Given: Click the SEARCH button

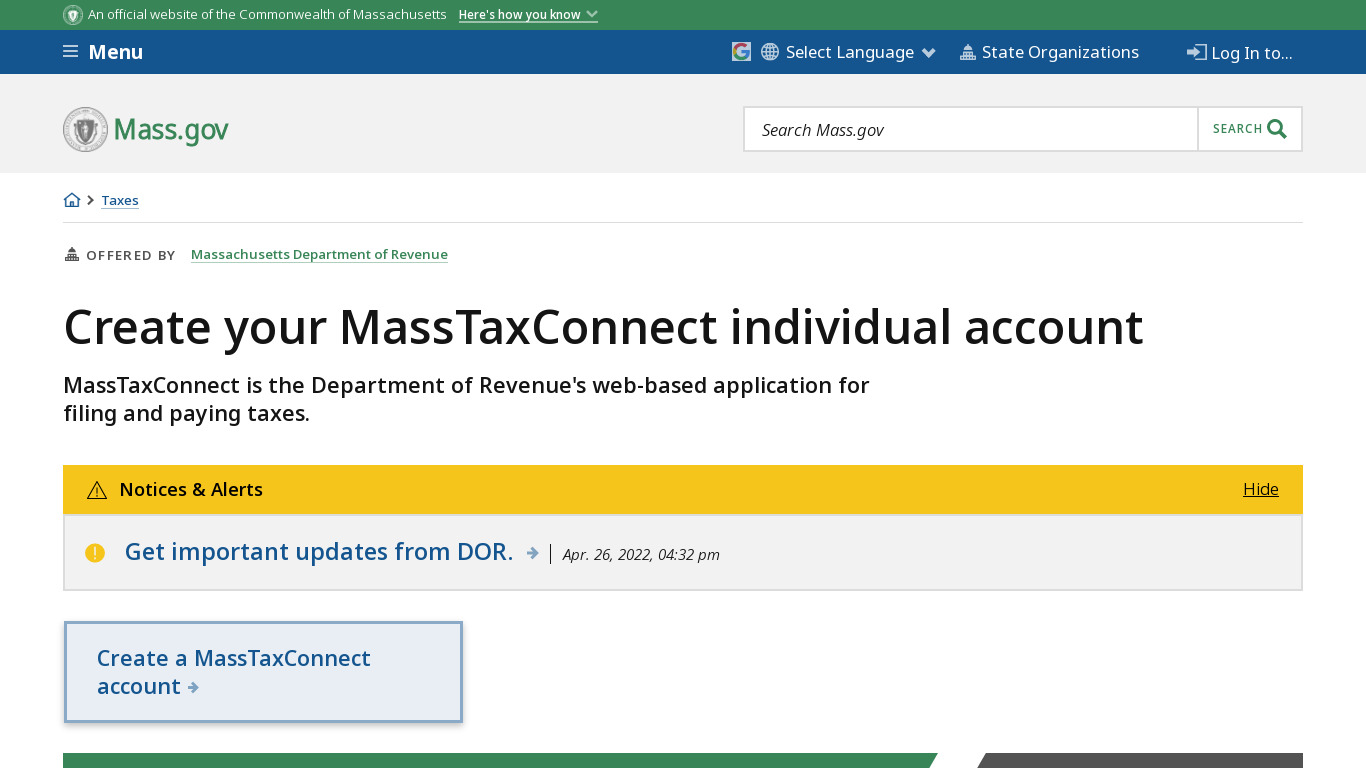Looking at the screenshot, I should click(x=1250, y=129).
